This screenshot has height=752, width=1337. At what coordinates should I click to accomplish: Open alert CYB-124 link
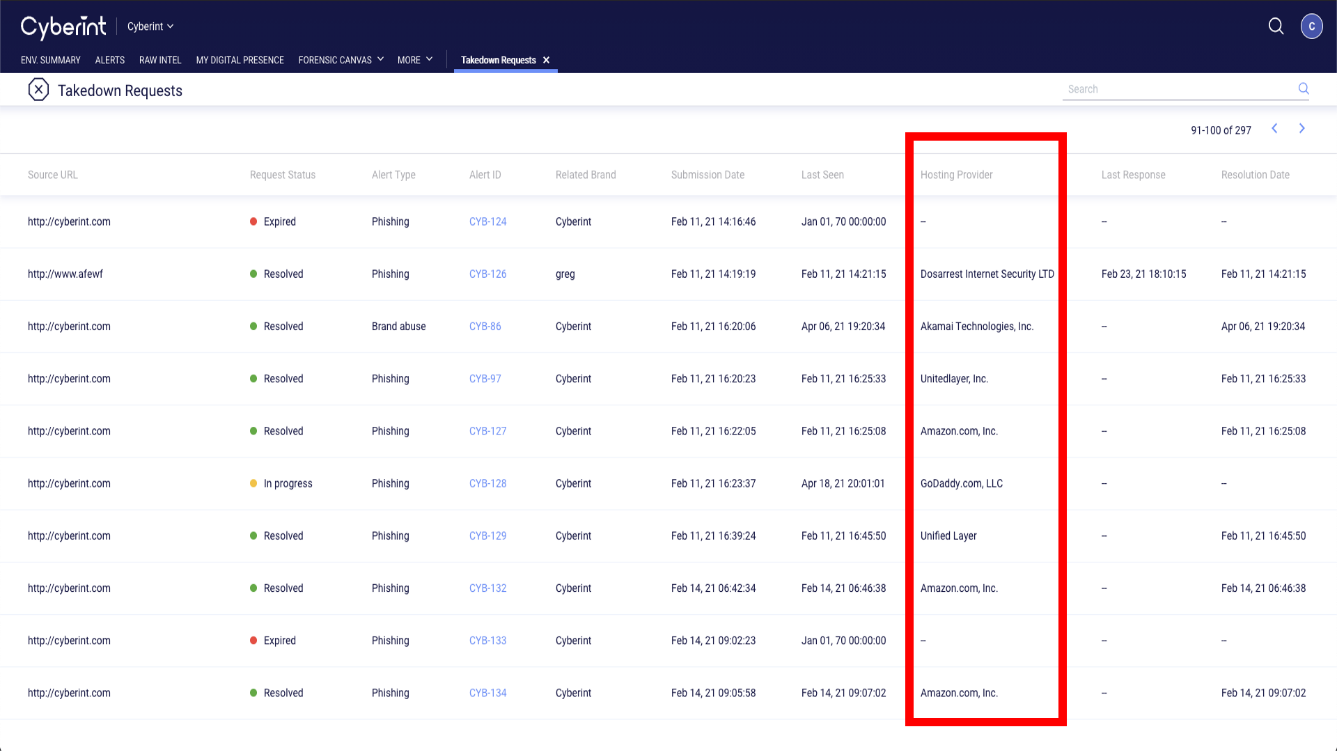(x=488, y=222)
